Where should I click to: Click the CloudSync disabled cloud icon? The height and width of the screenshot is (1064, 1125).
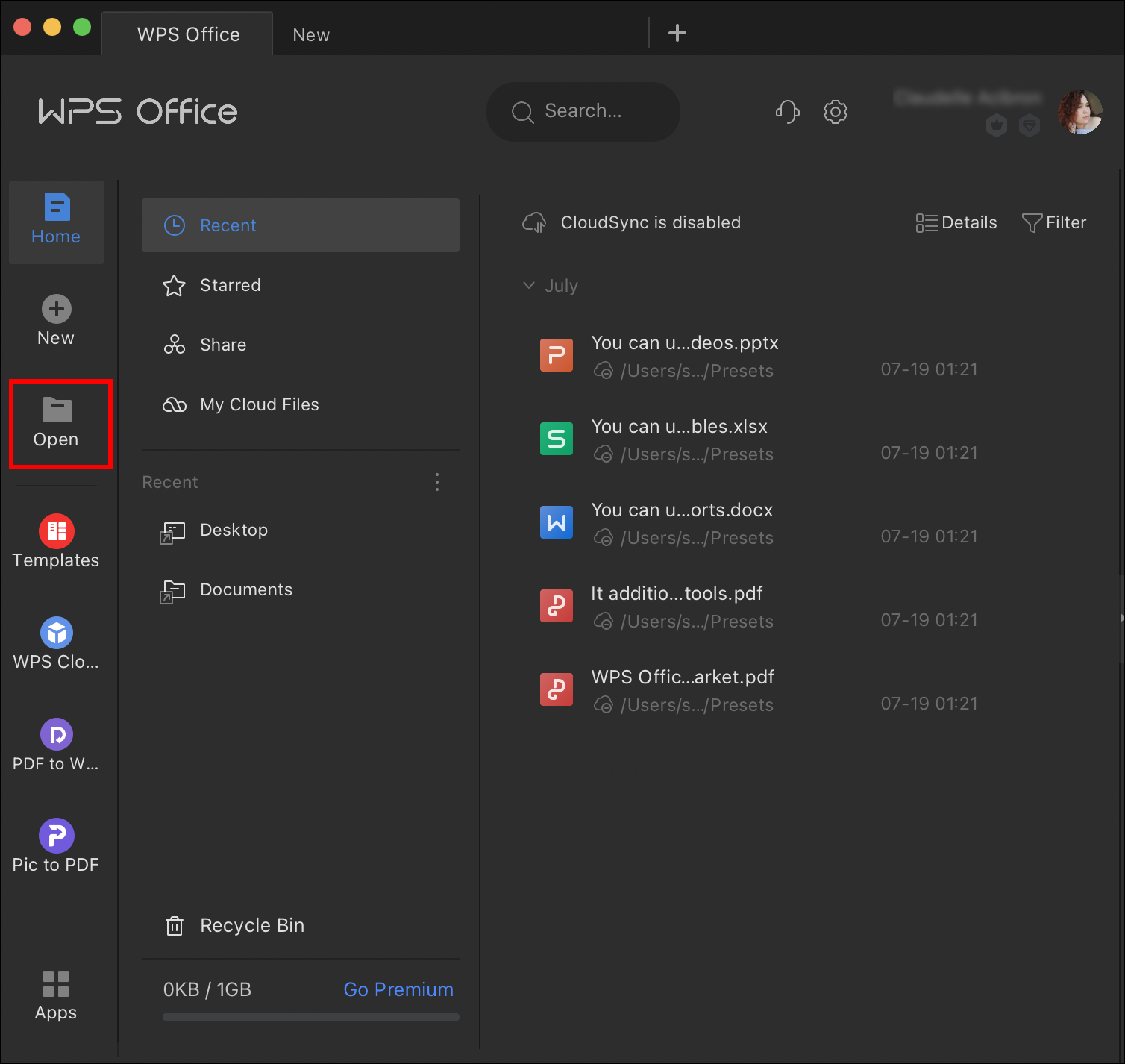point(535,222)
